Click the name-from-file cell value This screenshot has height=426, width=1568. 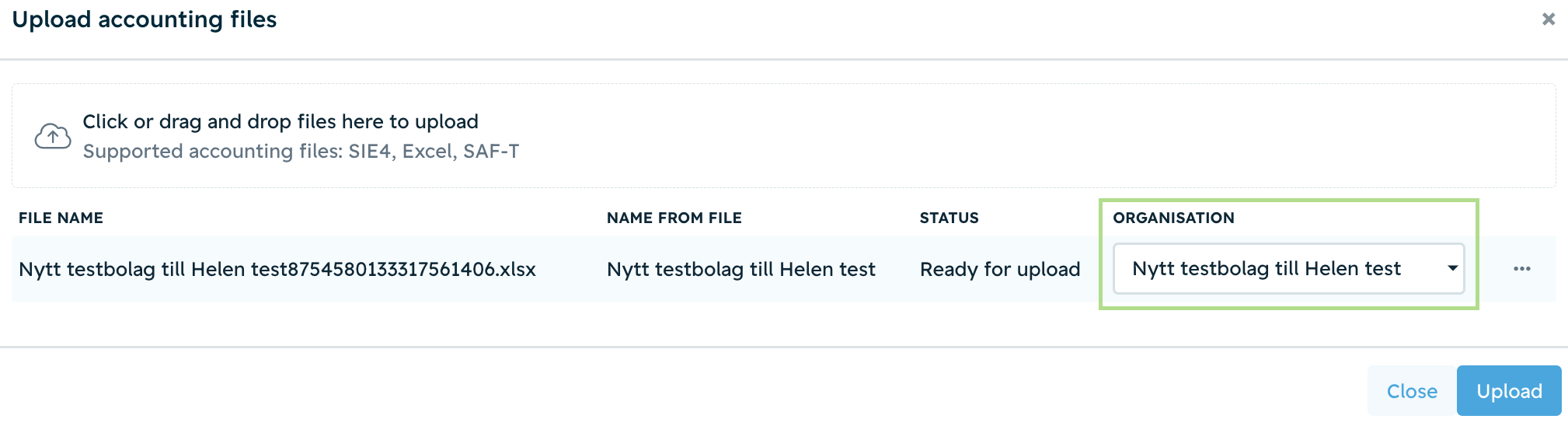740,270
